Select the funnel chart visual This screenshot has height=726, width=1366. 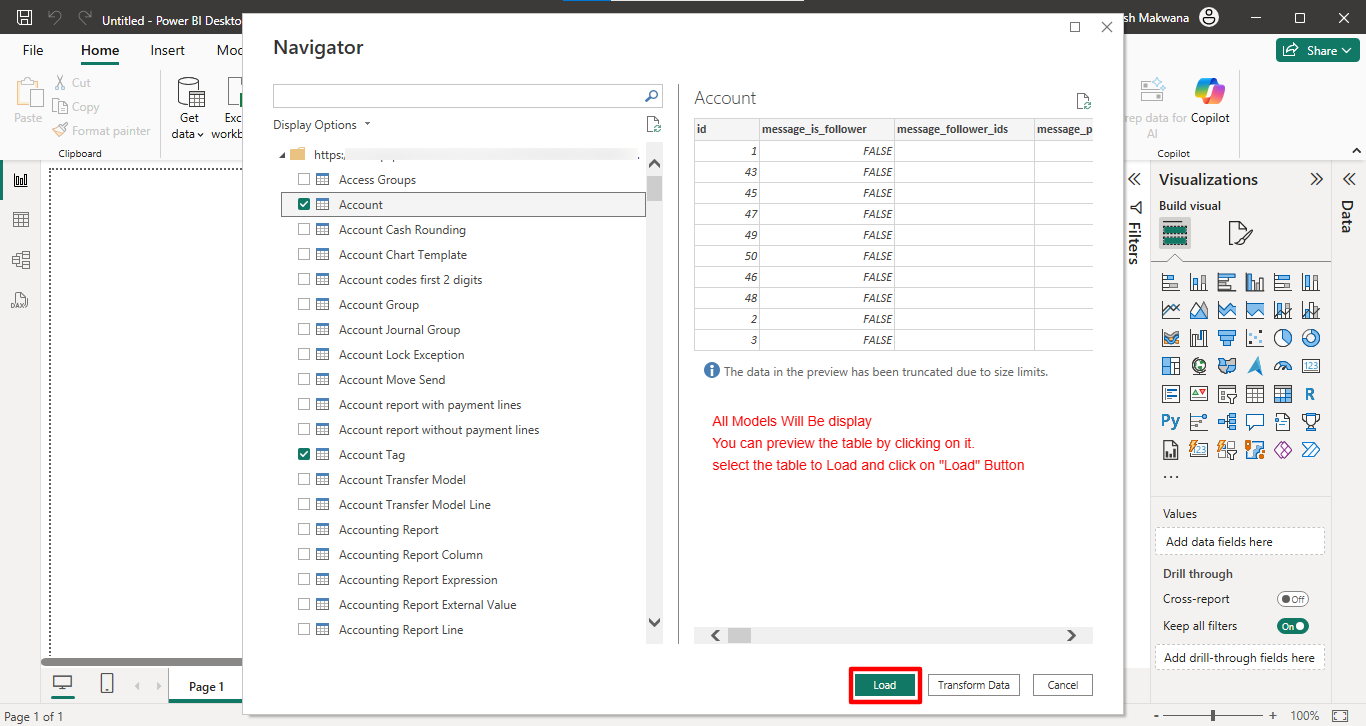tap(1227, 338)
